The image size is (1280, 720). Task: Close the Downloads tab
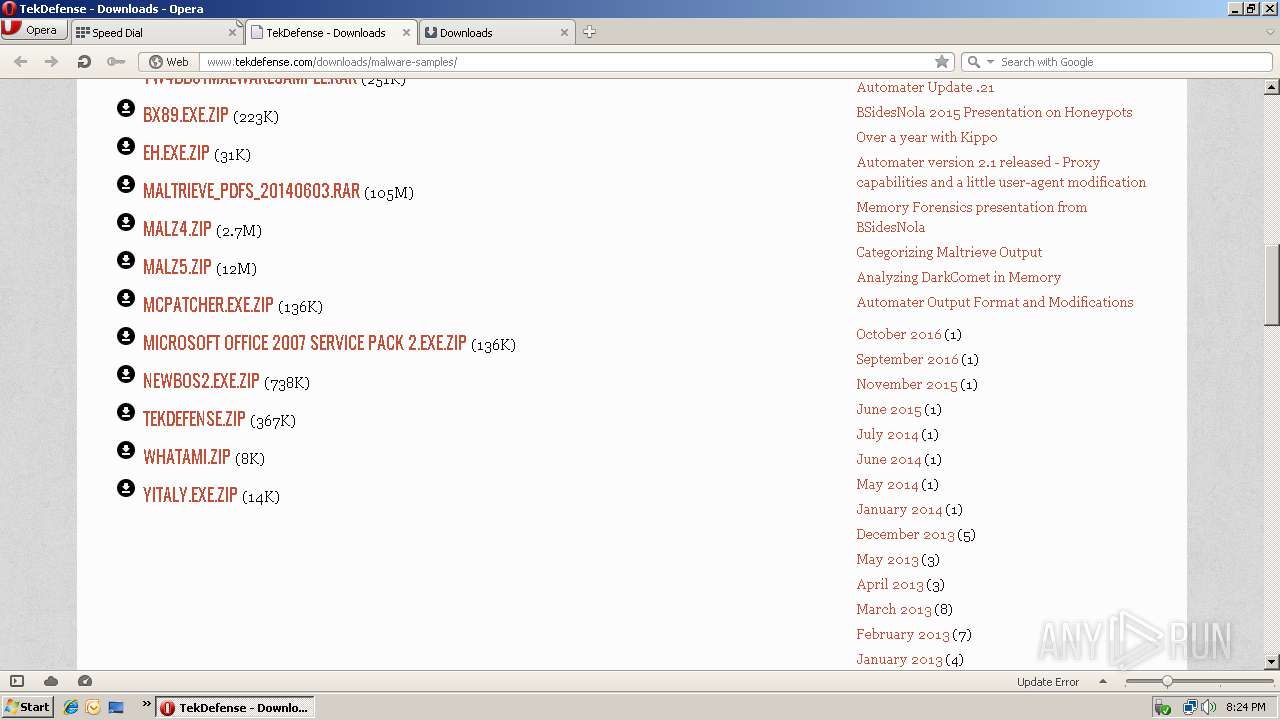pyautogui.click(x=564, y=32)
